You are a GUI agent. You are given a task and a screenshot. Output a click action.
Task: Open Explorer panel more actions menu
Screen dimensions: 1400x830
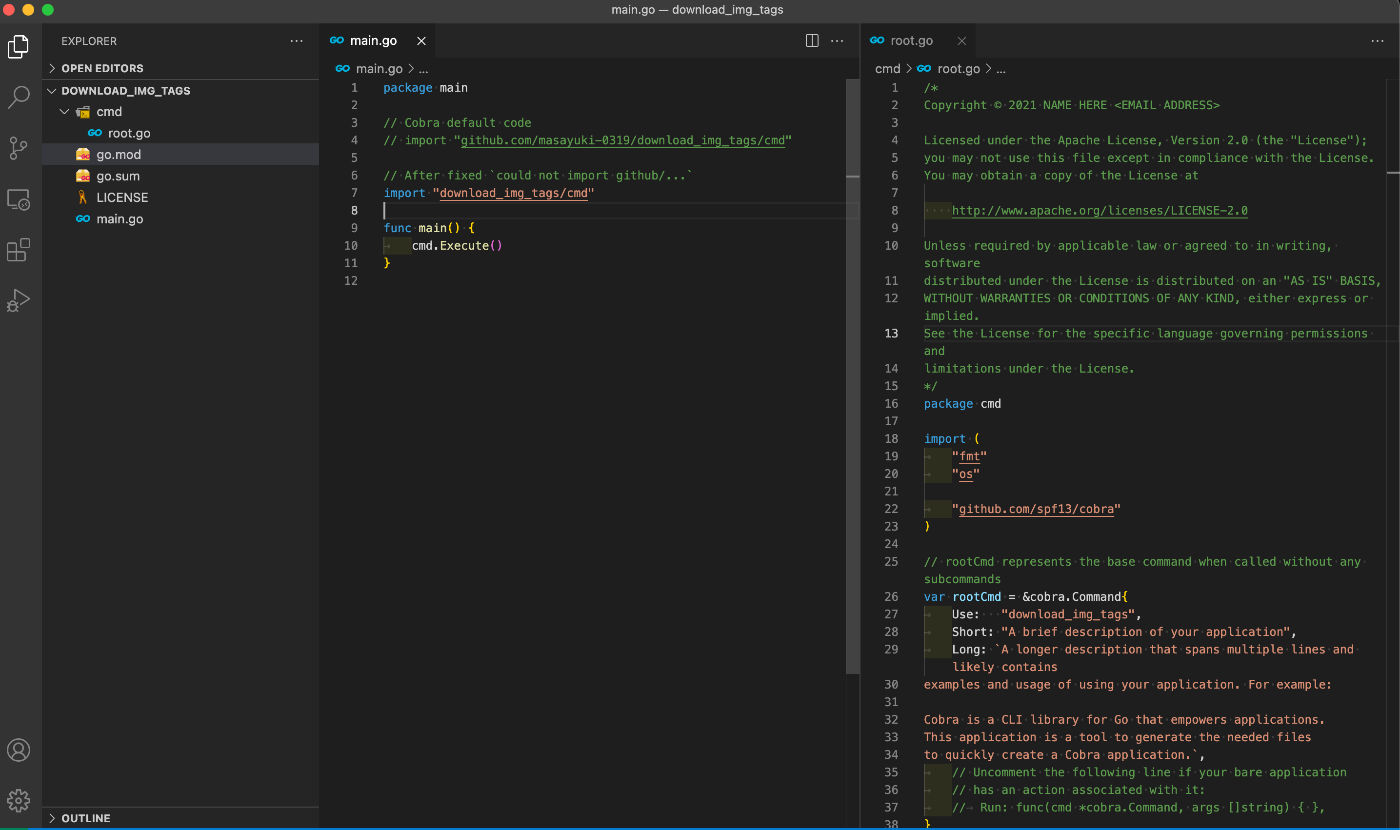pyautogui.click(x=296, y=41)
